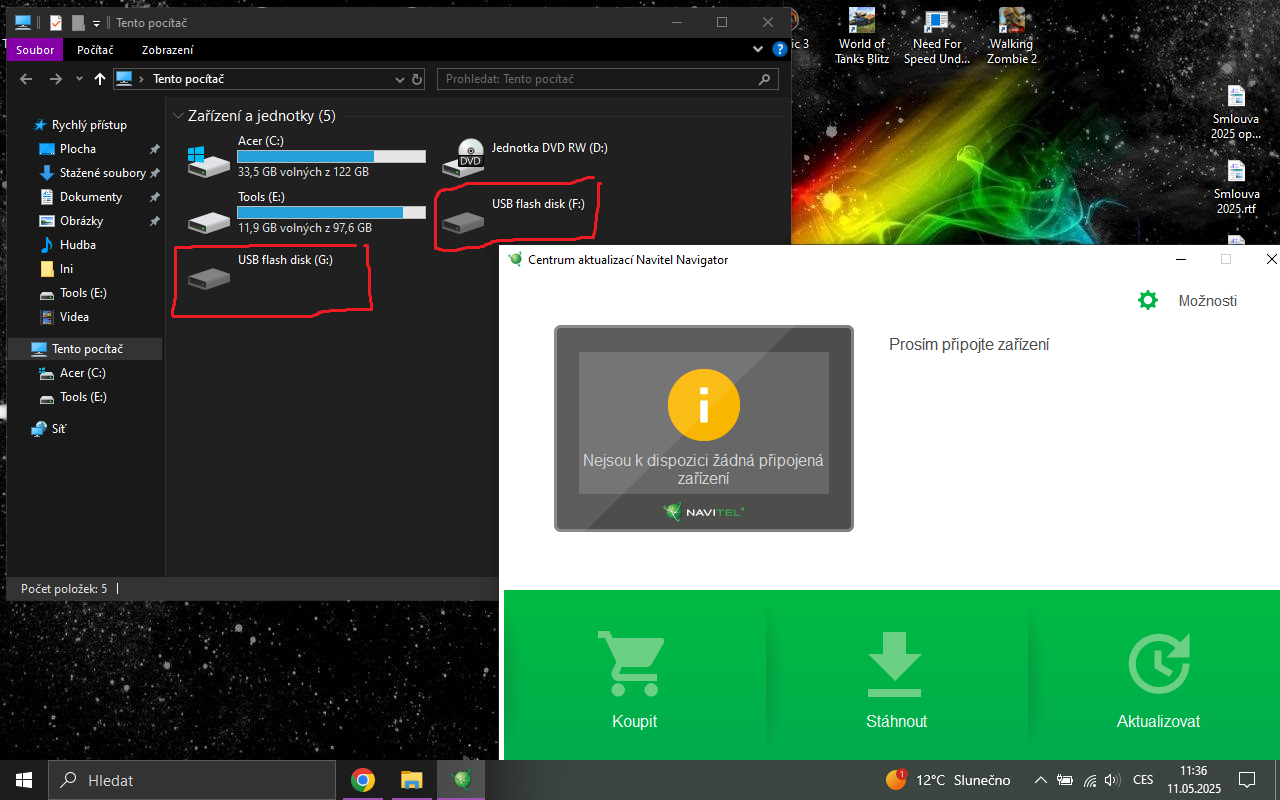
Task: Open the notification center icon
Action: pos(1247,780)
